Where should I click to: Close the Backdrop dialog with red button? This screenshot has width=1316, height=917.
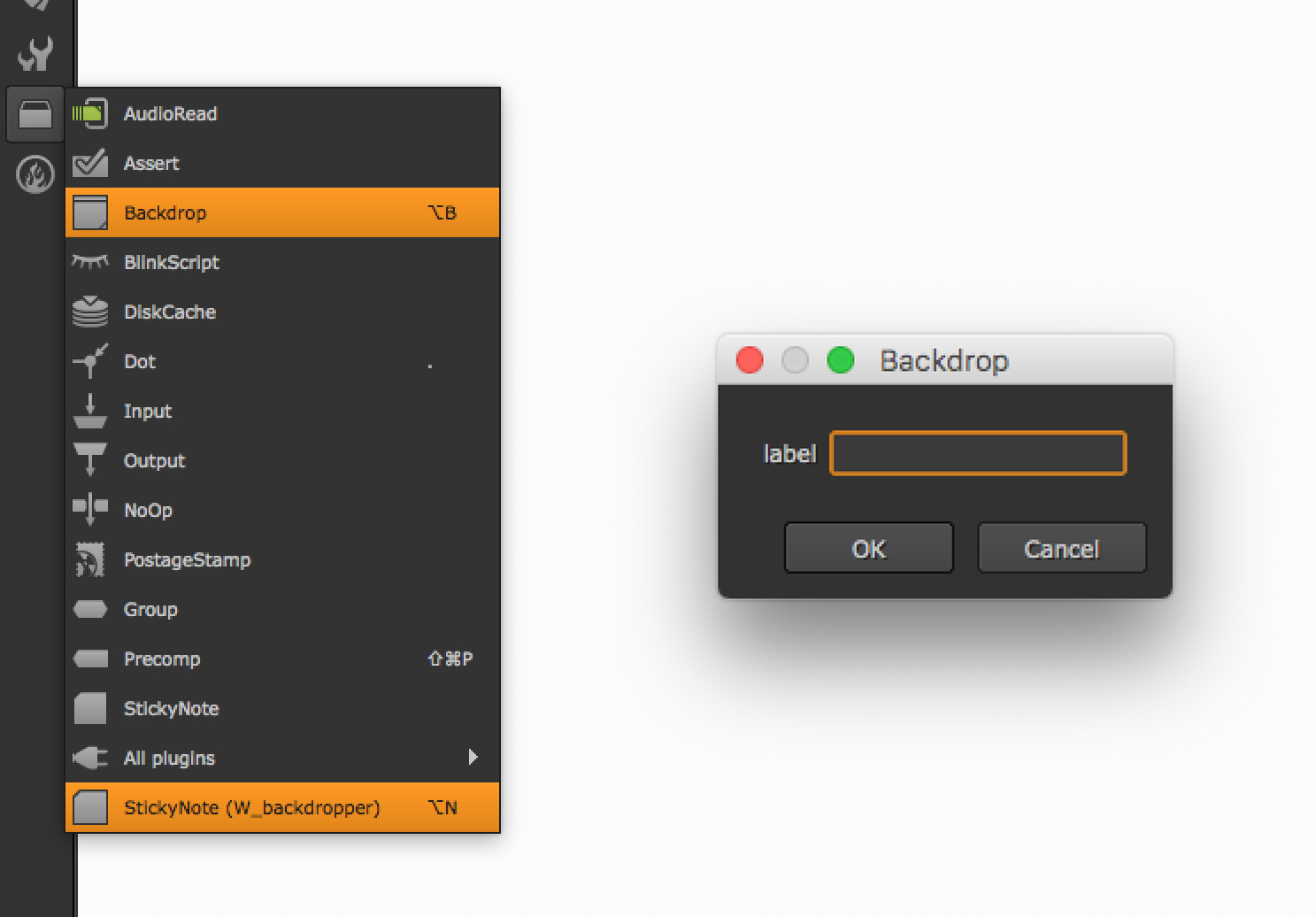[750, 360]
